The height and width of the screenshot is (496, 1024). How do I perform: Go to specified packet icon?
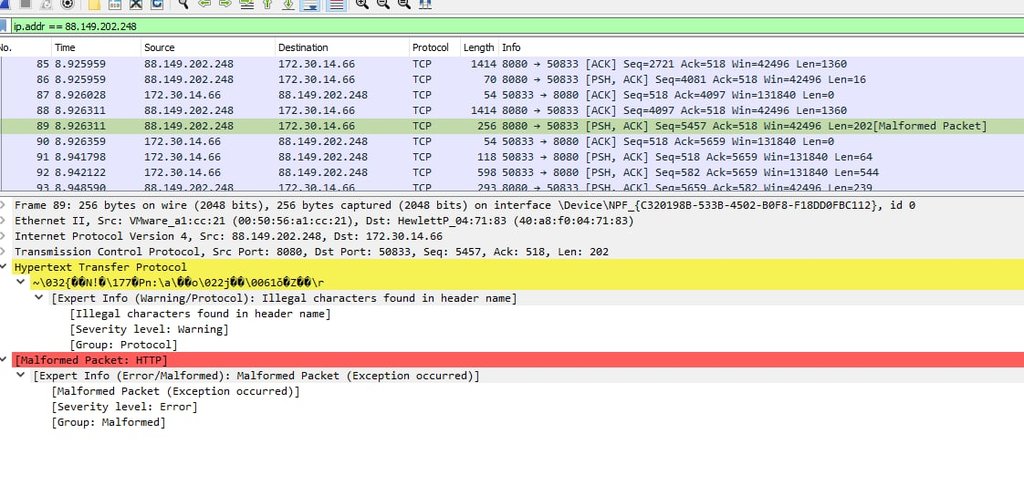246,3
